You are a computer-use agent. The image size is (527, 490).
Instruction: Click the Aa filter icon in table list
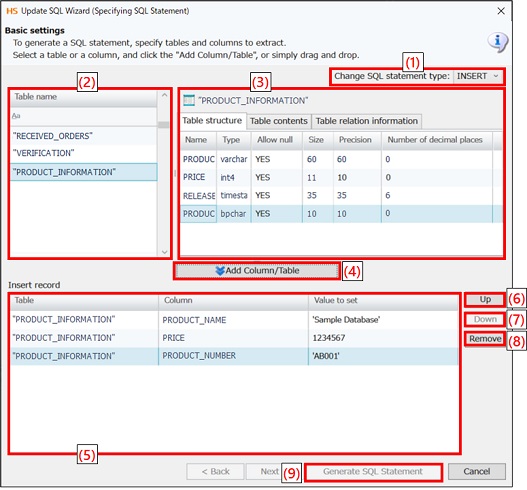(x=16, y=116)
